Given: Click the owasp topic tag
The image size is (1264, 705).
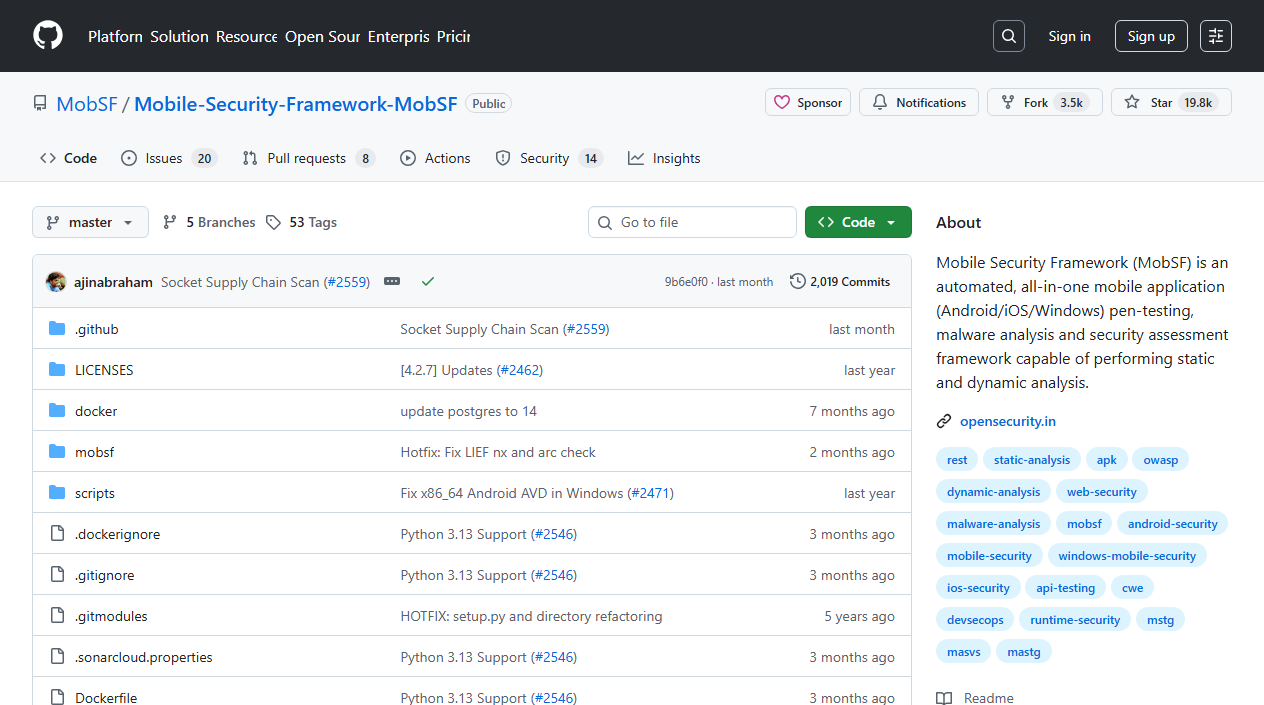Looking at the screenshot, I should 1161,460.
